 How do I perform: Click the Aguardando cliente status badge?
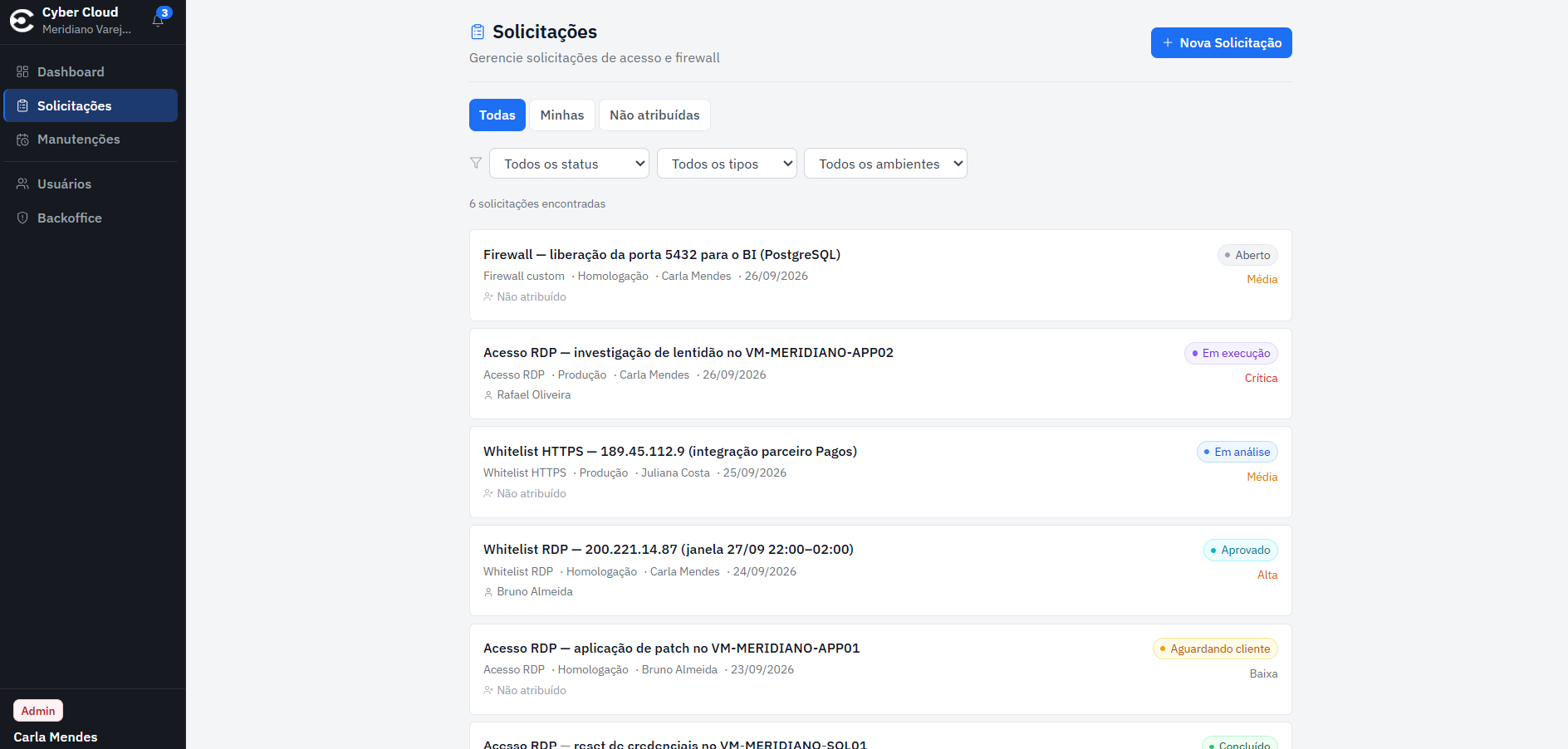[1215, 649]
